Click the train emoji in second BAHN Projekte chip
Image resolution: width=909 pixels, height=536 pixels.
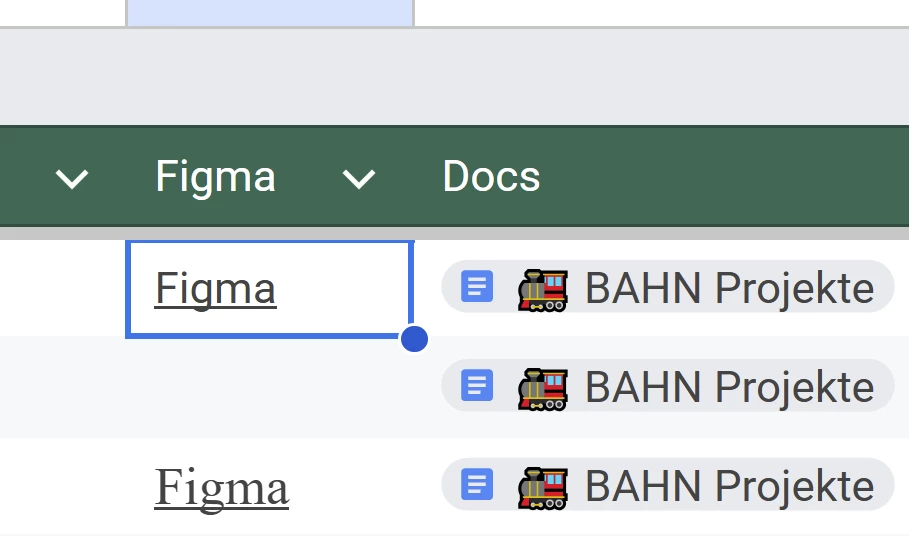[x=543, y=389]
